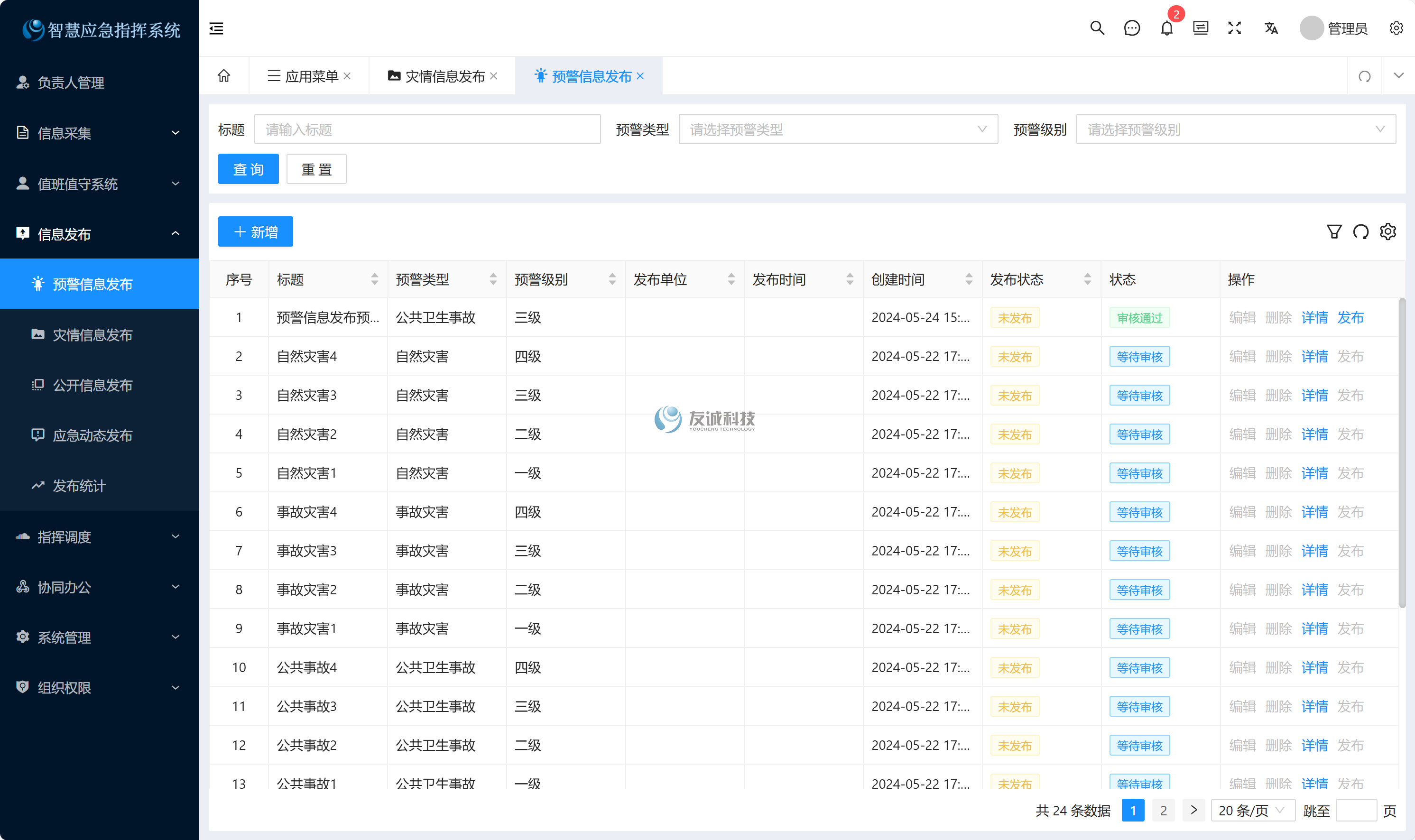Sort by 预警类型 column arrows
Viewport: 1415px width, 840px height.
[493, 279]
